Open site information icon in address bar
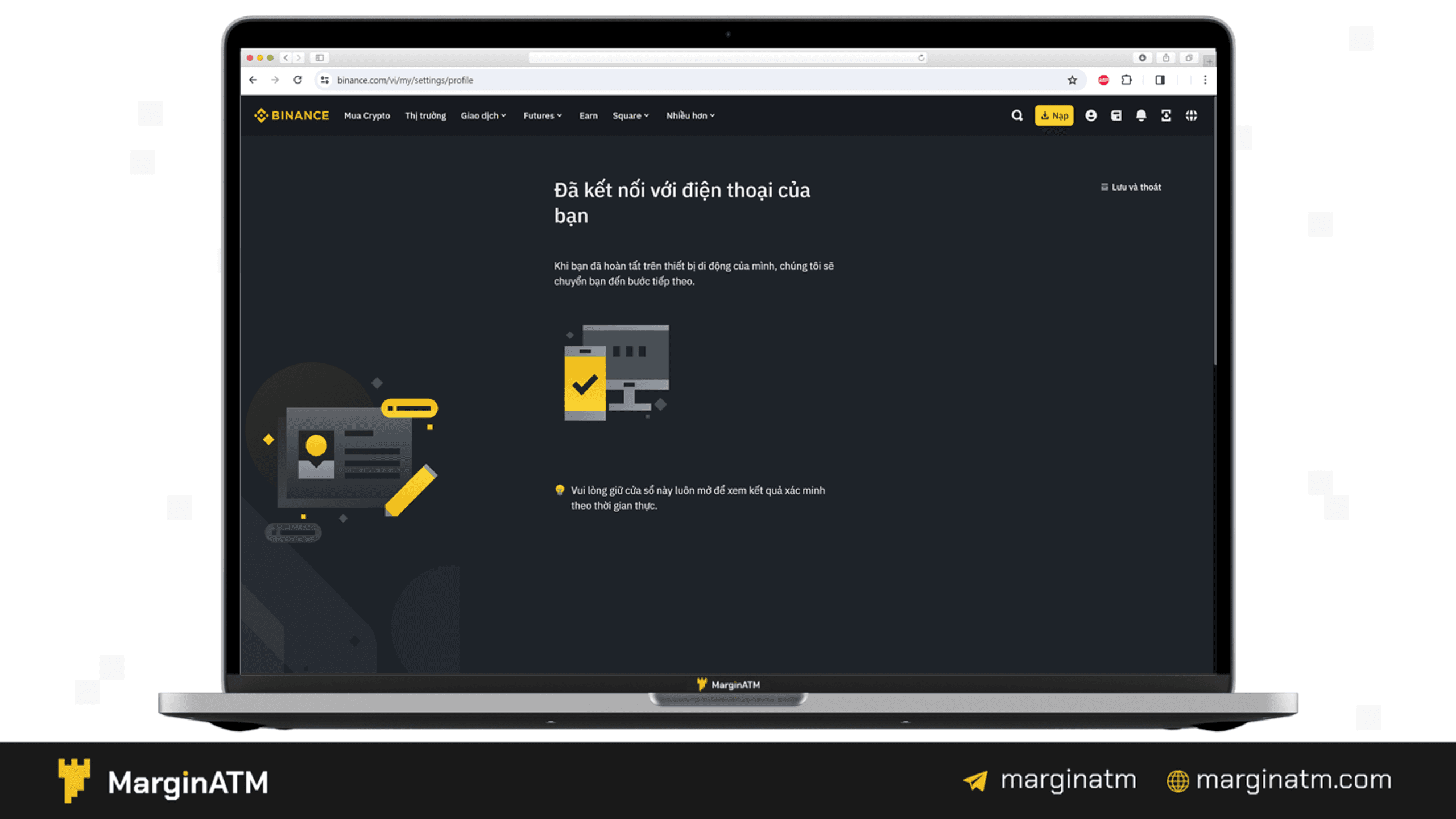The image size is (1456, 819). pos(325,80)
